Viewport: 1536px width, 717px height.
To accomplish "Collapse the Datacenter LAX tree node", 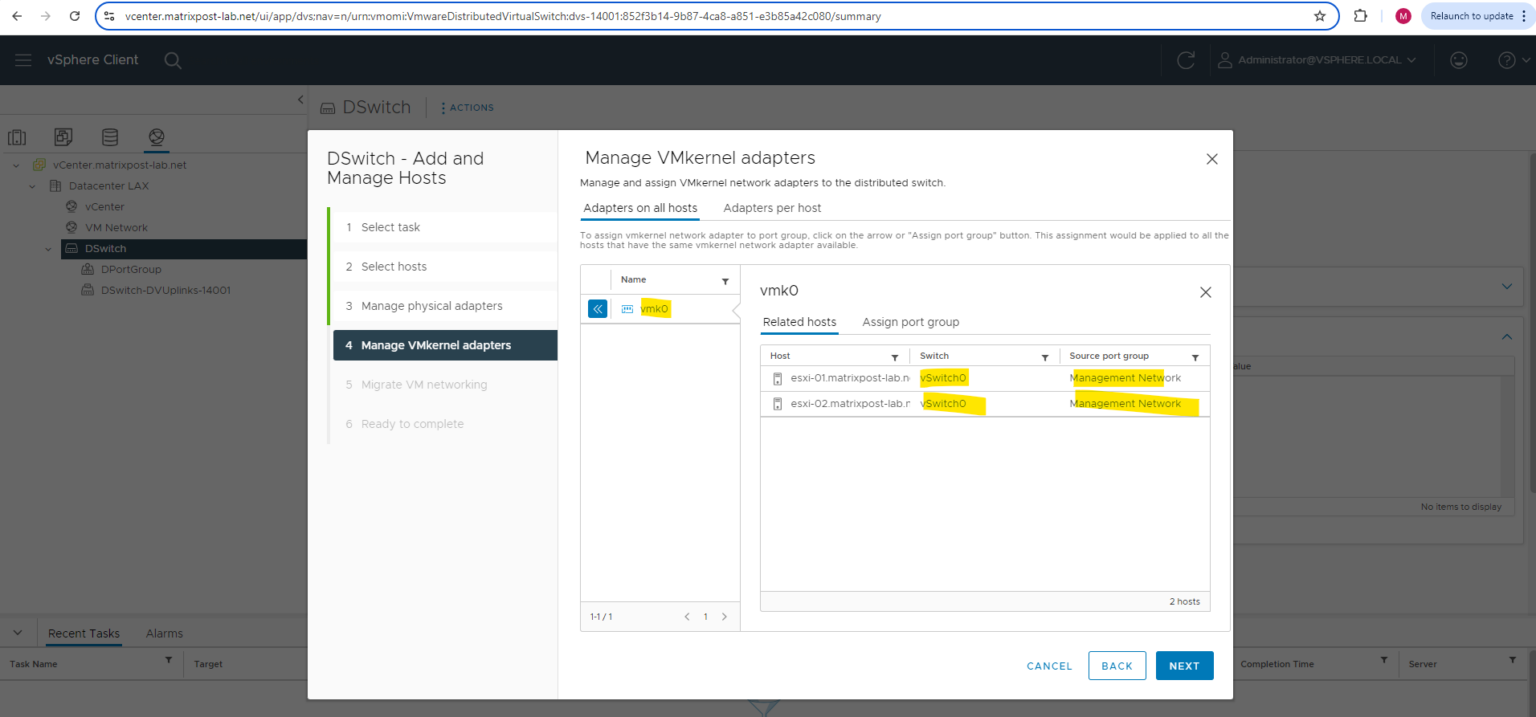I will tap(31, 185).
